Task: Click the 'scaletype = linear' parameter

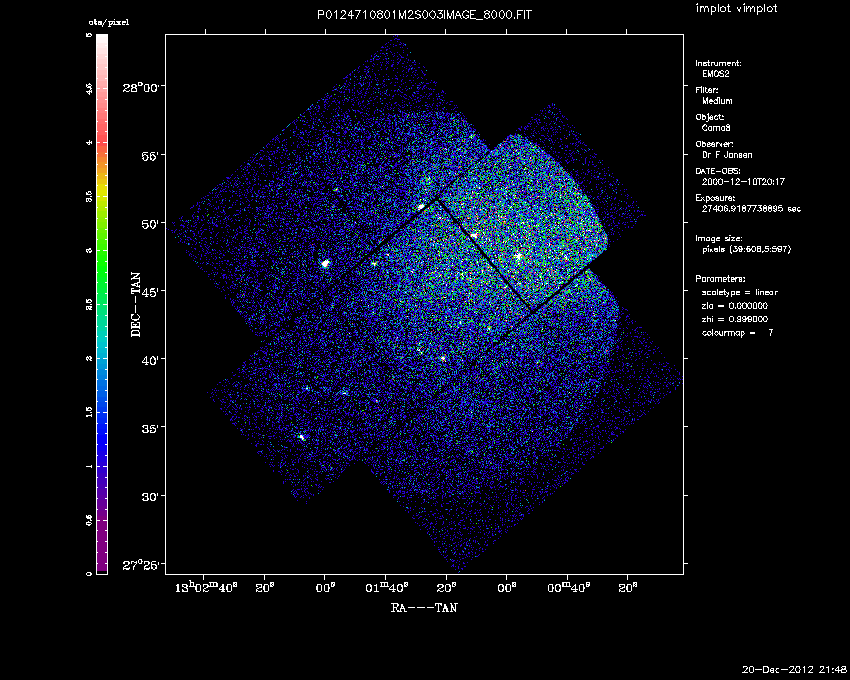Action: coord(739,292)
